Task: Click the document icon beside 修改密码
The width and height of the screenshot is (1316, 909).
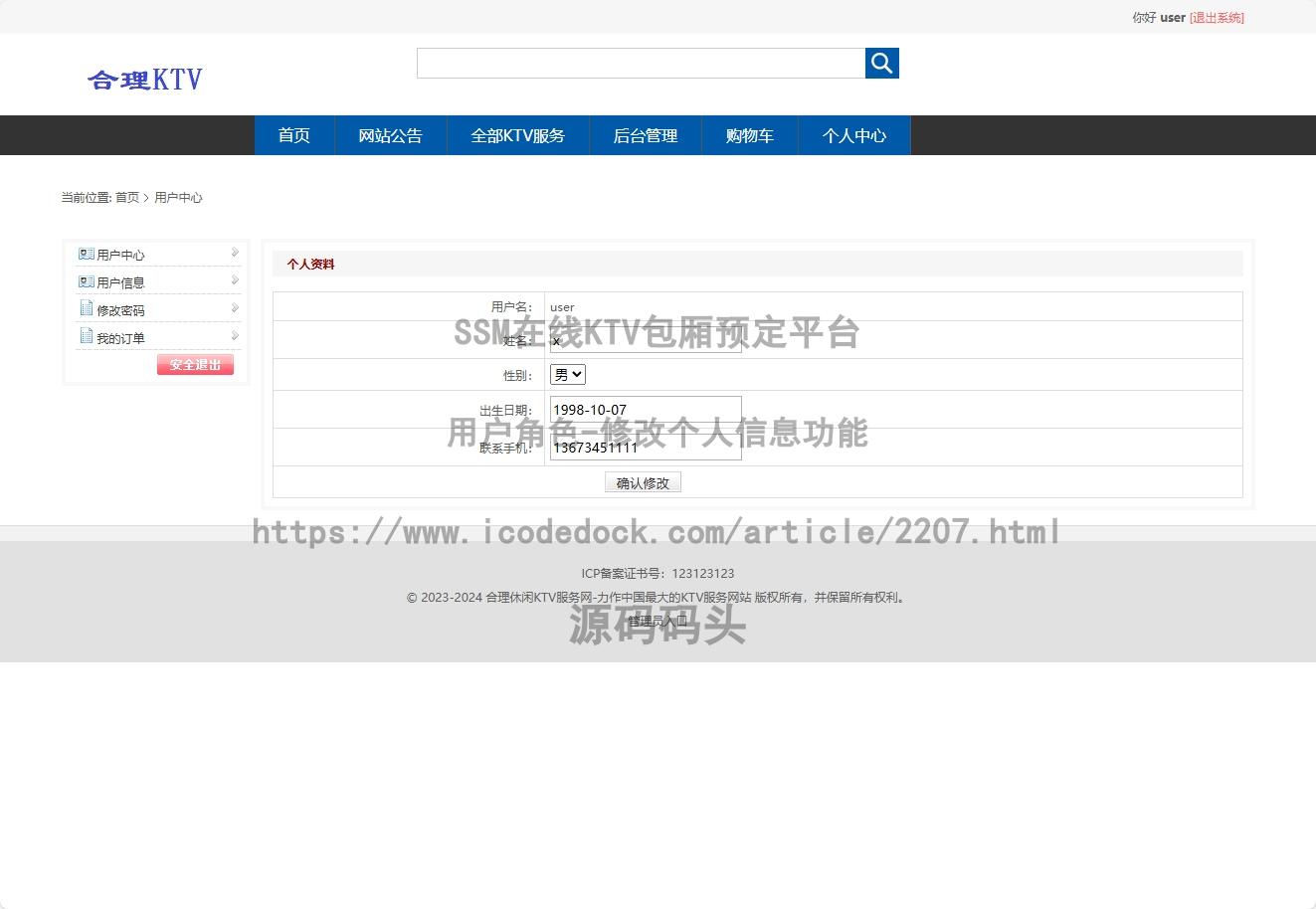Action: coord(86,309)
